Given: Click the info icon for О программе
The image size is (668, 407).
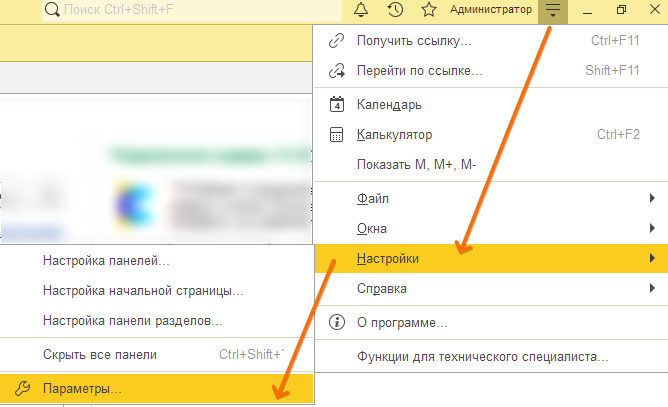Looking at the screenshot, I should click(337, 323).
